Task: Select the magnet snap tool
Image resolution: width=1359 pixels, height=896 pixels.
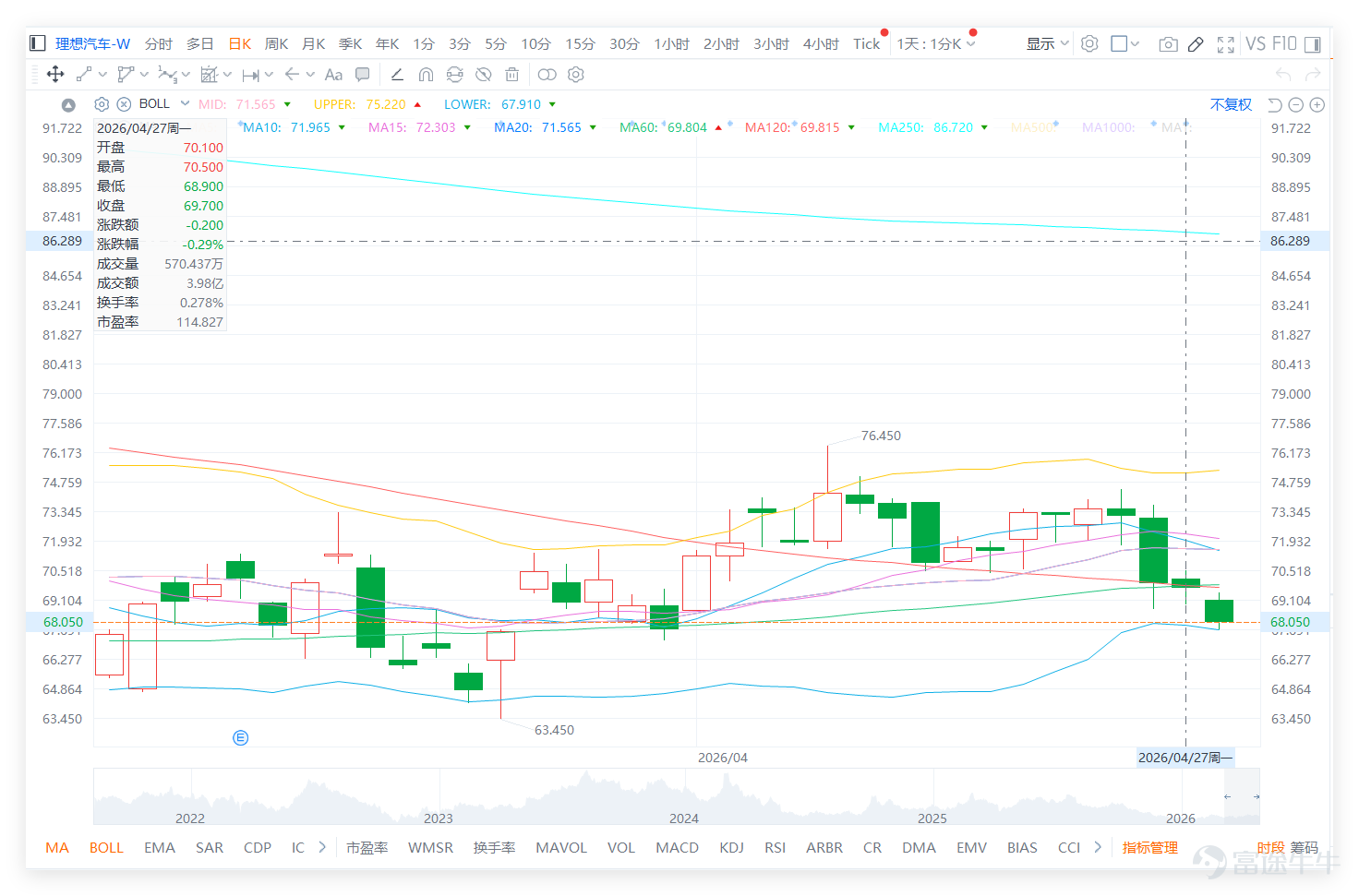Action: 426,75
